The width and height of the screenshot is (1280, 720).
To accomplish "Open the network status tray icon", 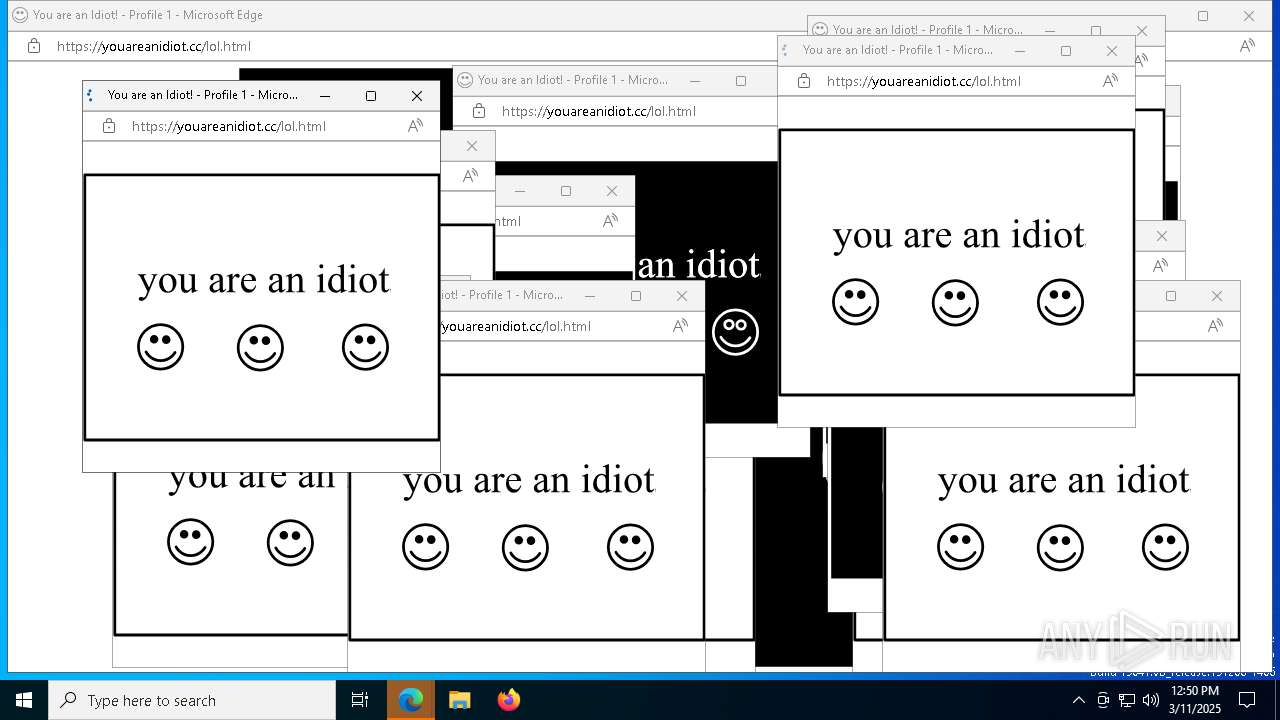I will pos(1127,700).
